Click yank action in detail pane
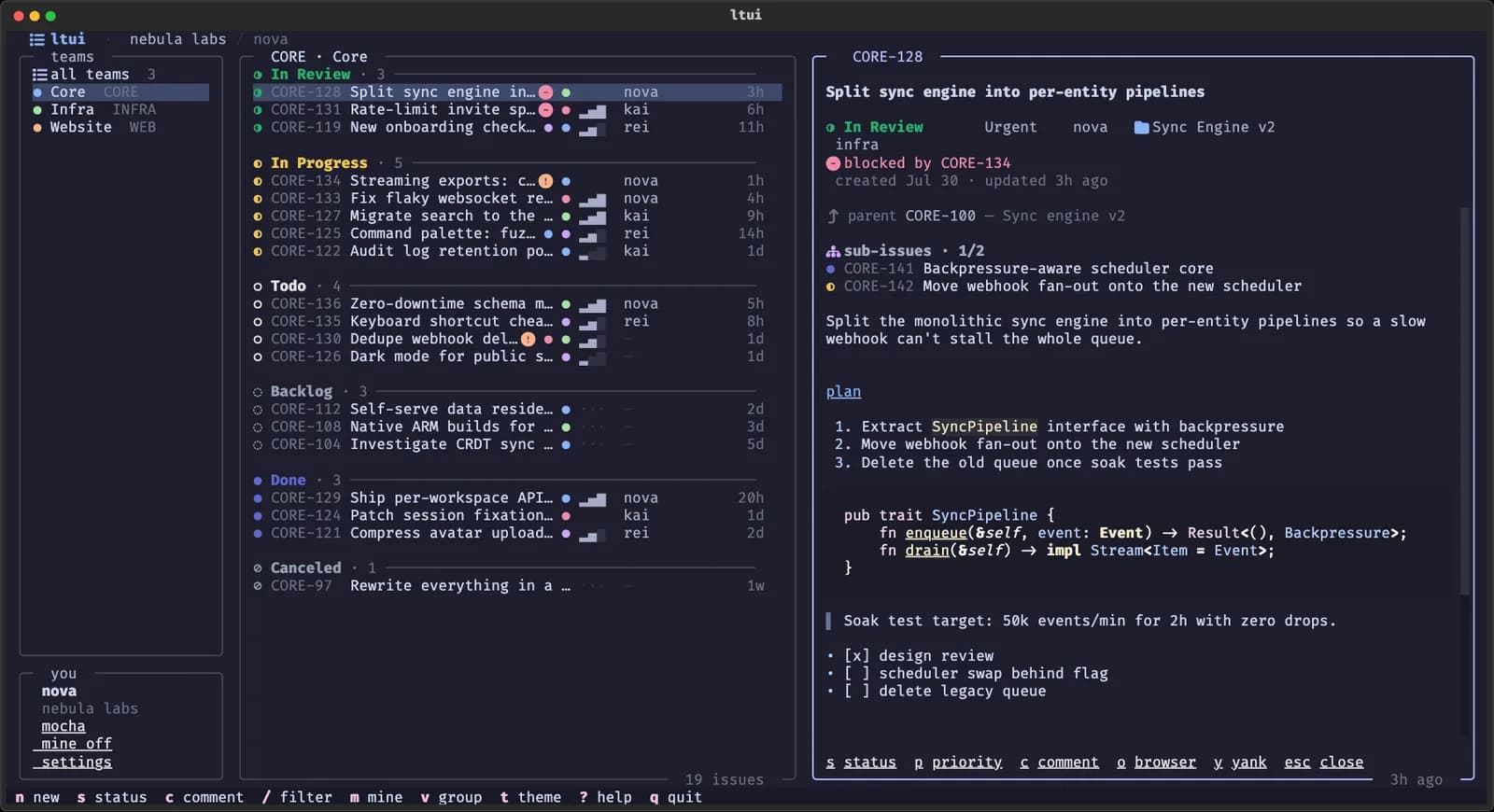 point(1240,763)
